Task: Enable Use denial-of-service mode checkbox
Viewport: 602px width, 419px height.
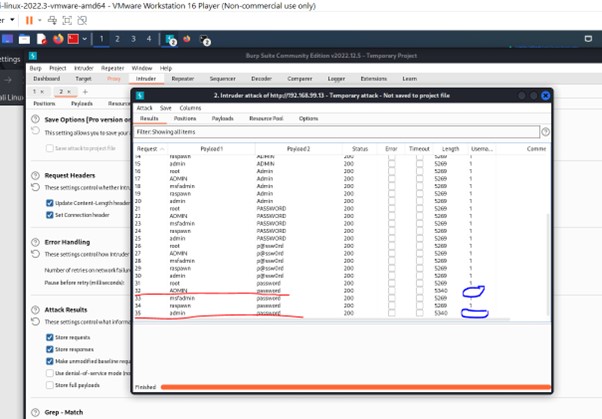Action: pos(50,373)
